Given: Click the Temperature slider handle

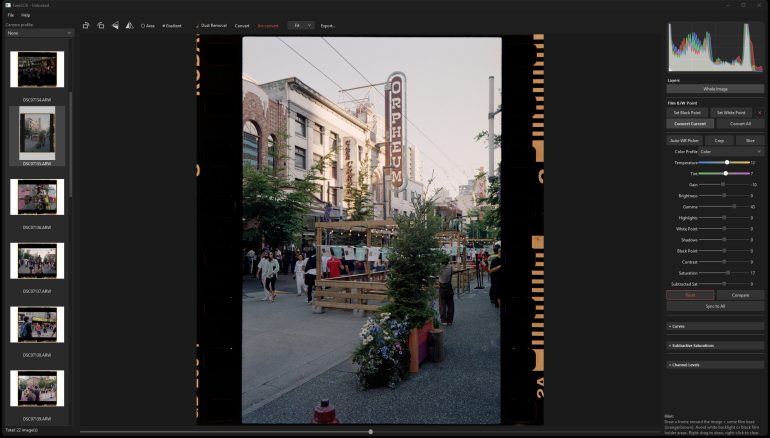Looking at the screenshot, I should (727, 163).
